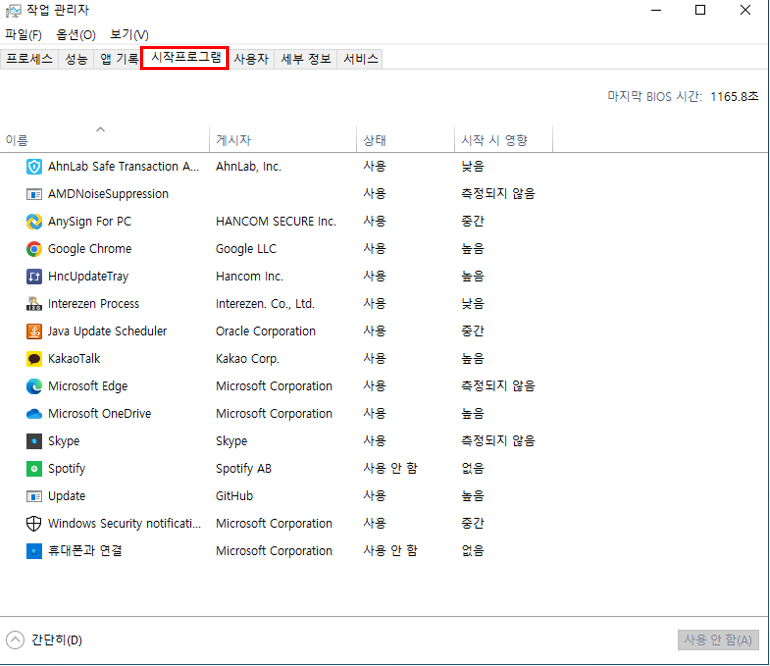Click the 휴대폰과 연결 app icon
This screenshot has width=770, height=666.
point(34,551)
